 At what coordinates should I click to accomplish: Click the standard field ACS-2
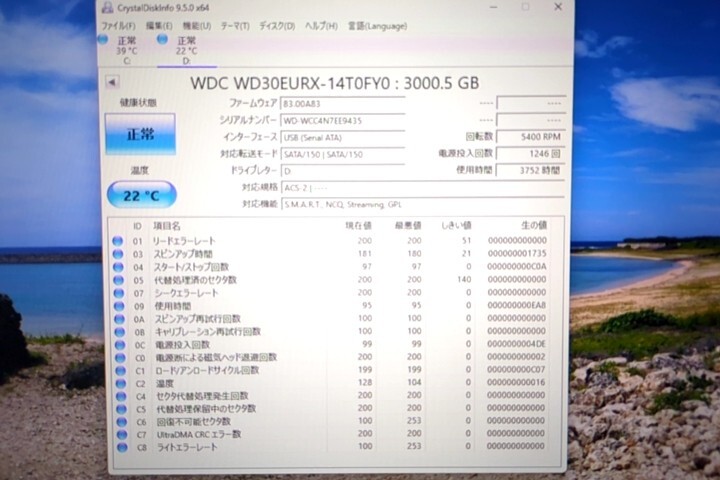point(422,187)
